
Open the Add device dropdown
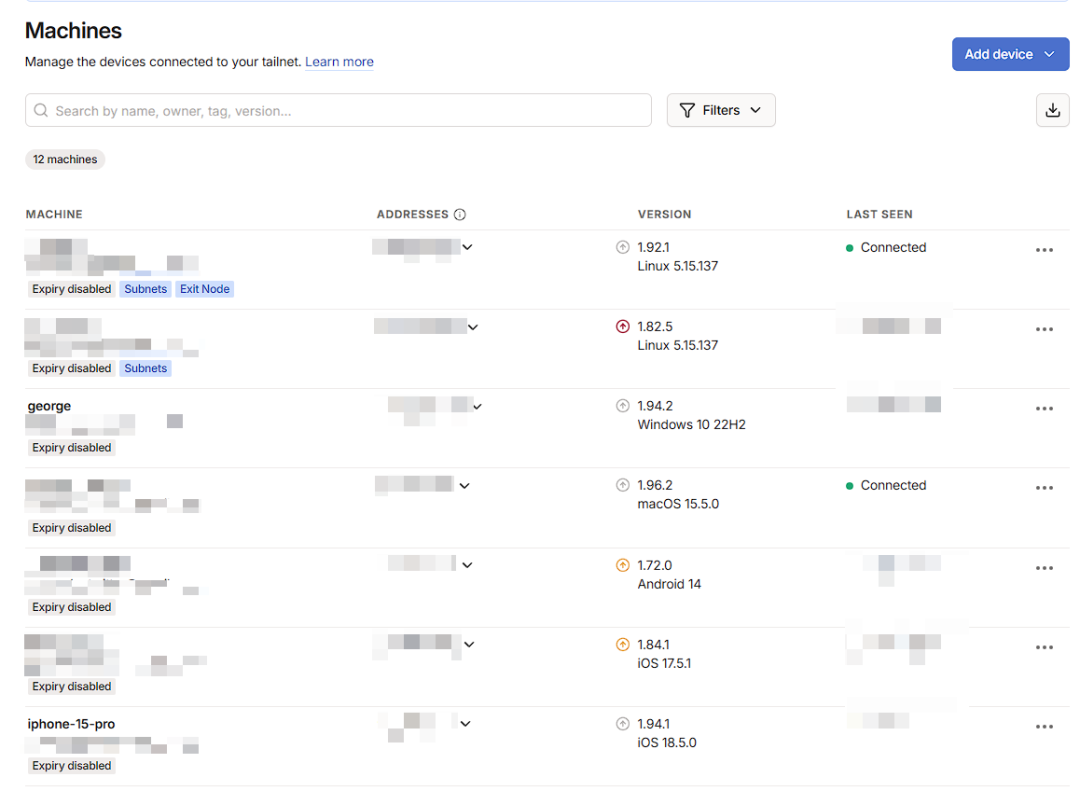1010,54
